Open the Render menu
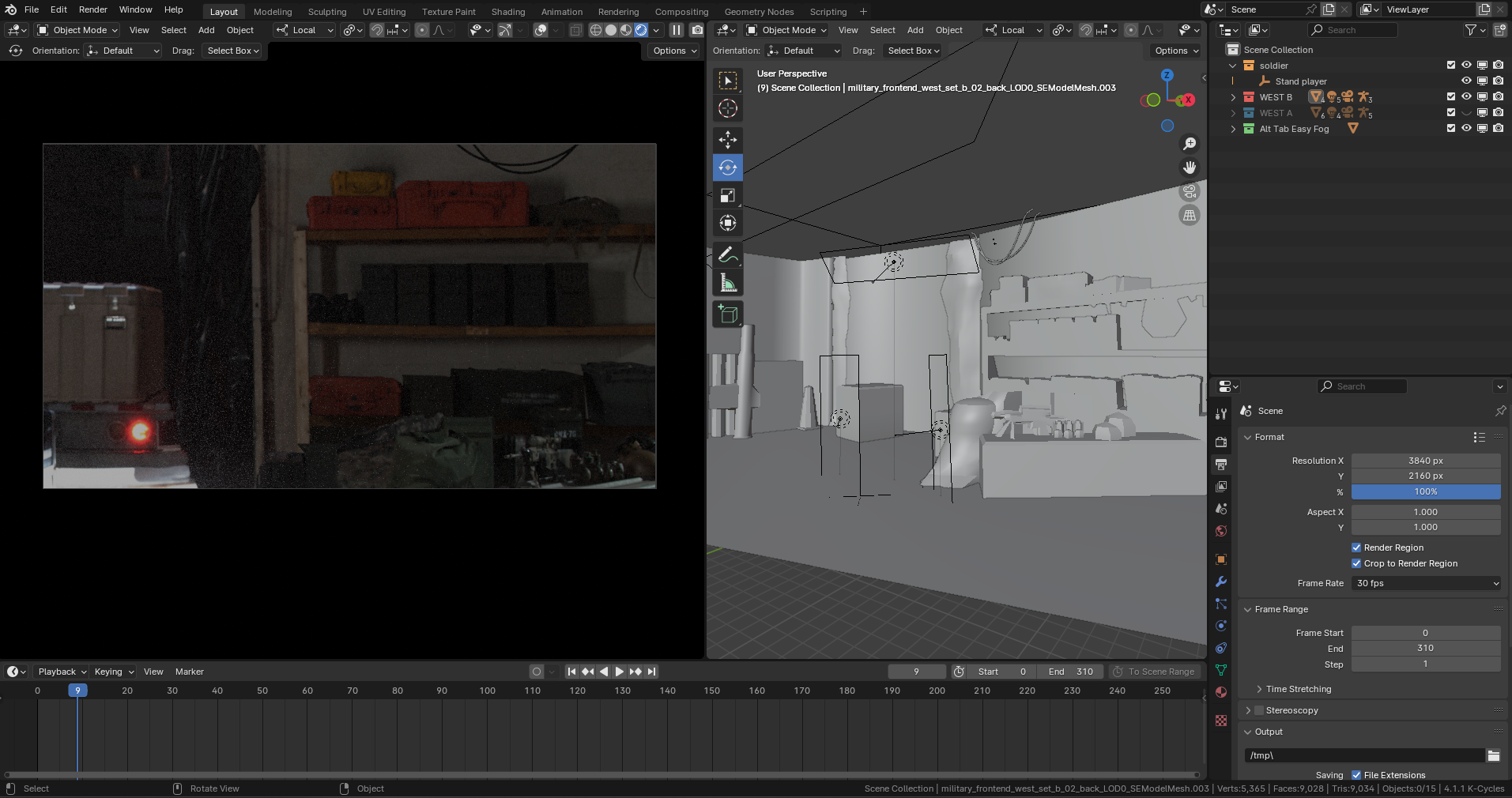Viewport: 1512px width, 798px height. click(93, 9)
